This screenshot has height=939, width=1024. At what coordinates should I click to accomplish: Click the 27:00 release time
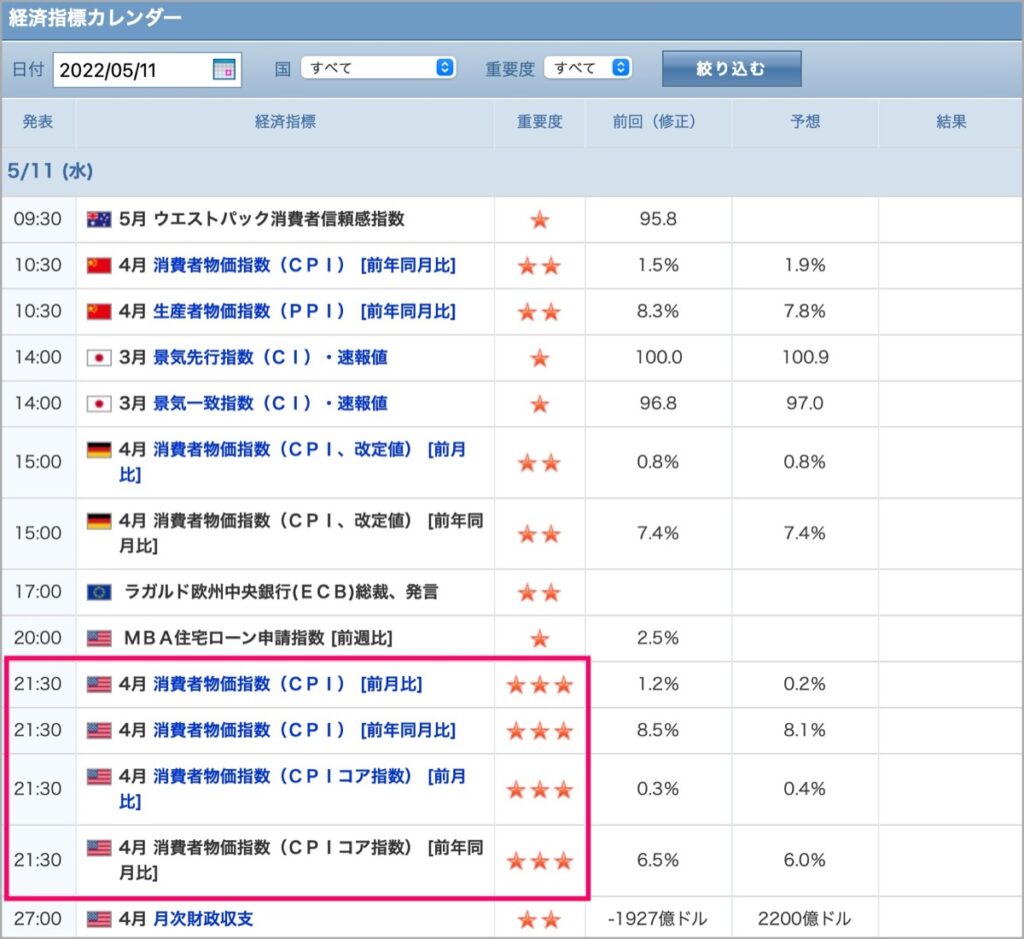click(x=38, y=919)
